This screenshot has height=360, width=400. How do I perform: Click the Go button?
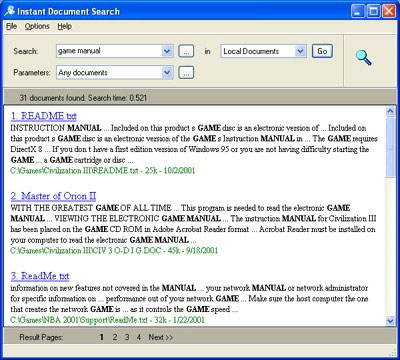pyautogui.click(x=322, y=51)
